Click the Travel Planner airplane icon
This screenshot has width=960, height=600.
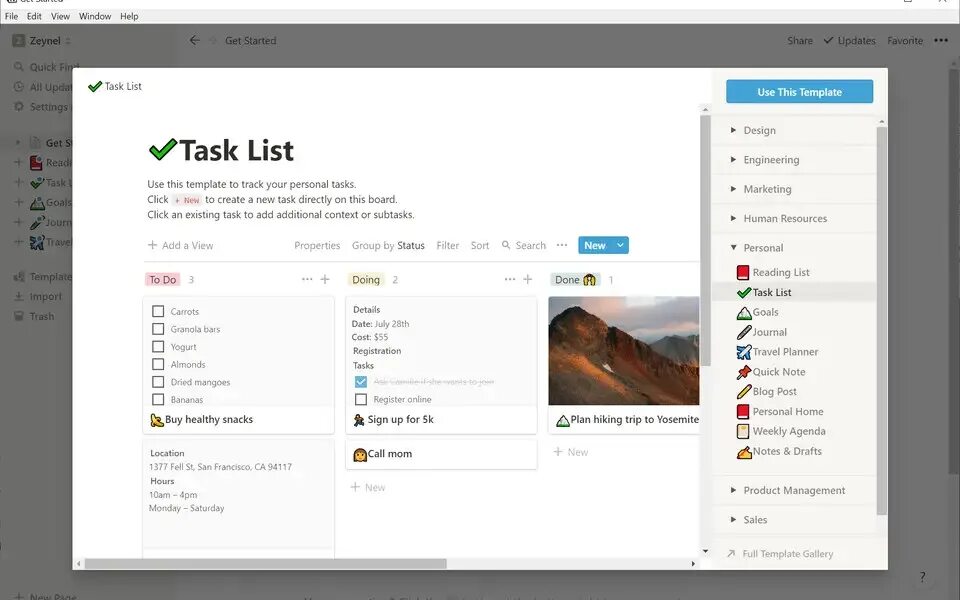[743, 352]
